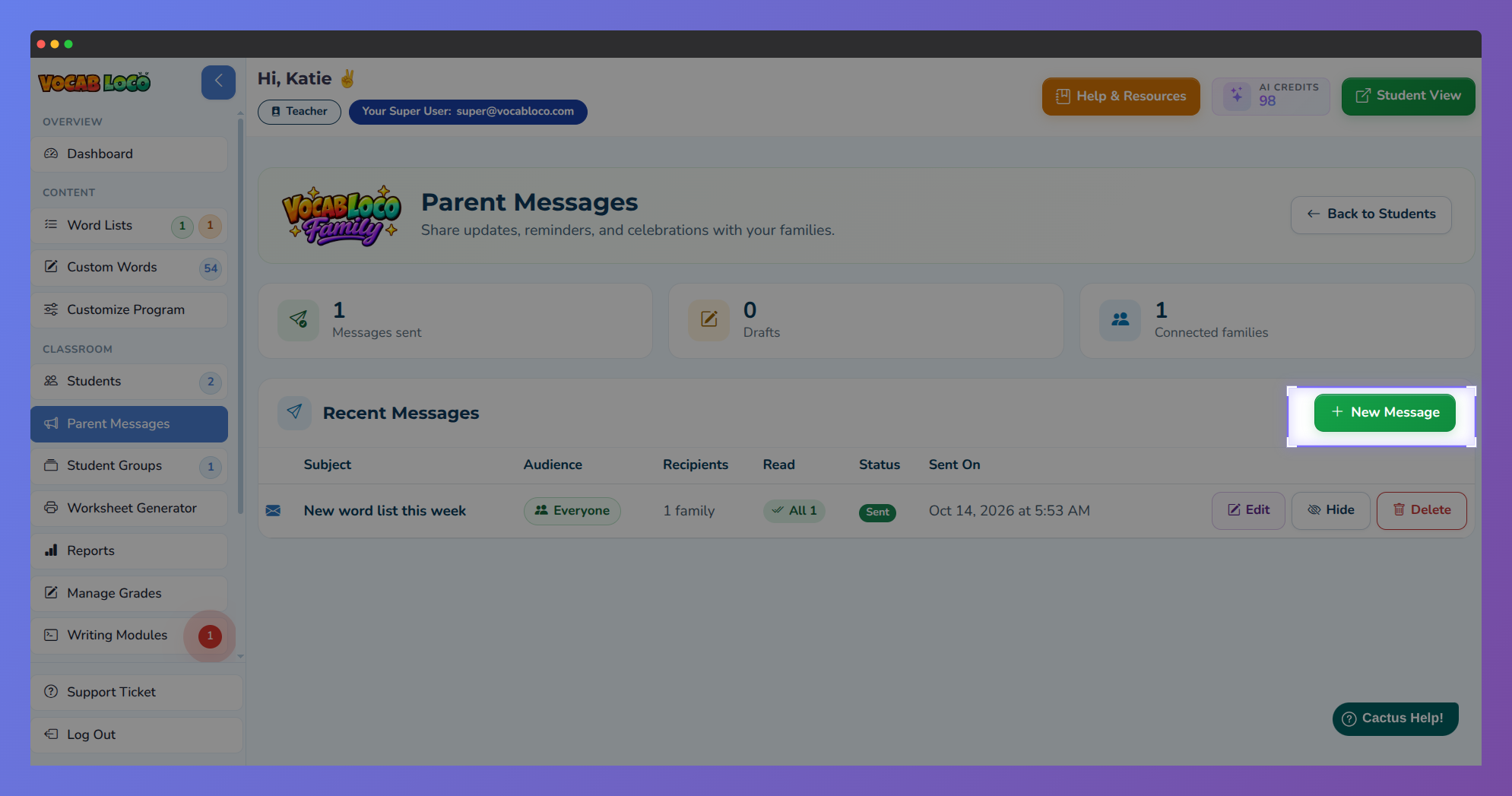
Task: Delete the 'New word list this week' message
Action: click(1422, 511)
